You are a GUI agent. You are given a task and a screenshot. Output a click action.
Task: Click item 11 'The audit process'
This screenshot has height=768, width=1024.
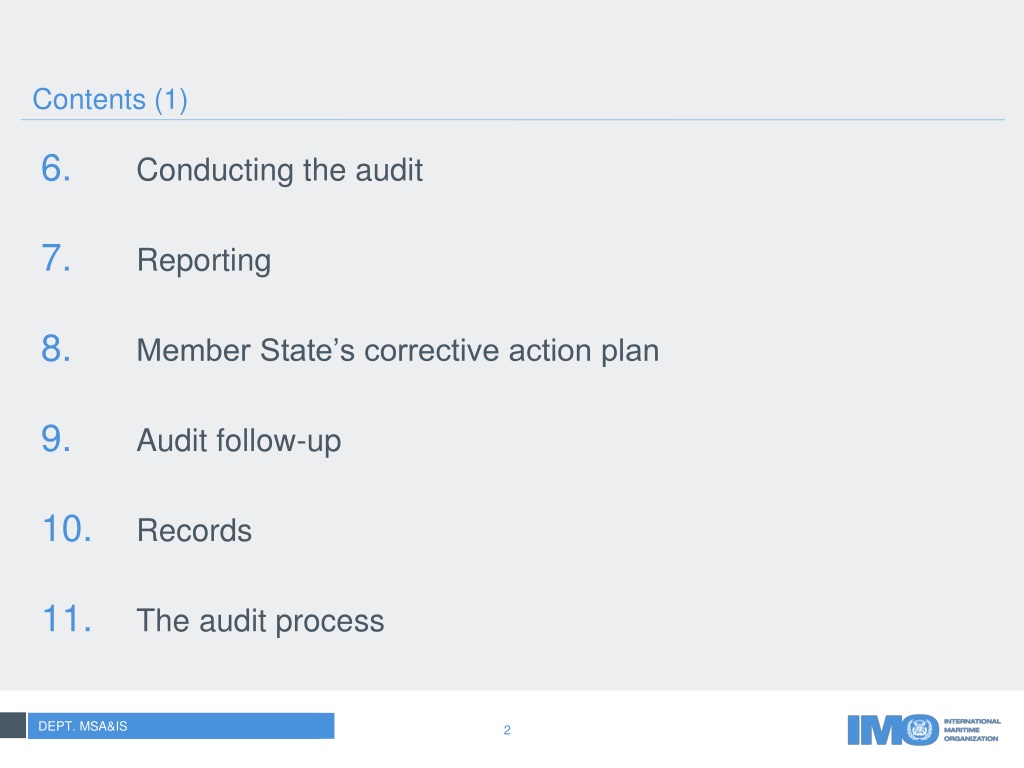(261, 620)
